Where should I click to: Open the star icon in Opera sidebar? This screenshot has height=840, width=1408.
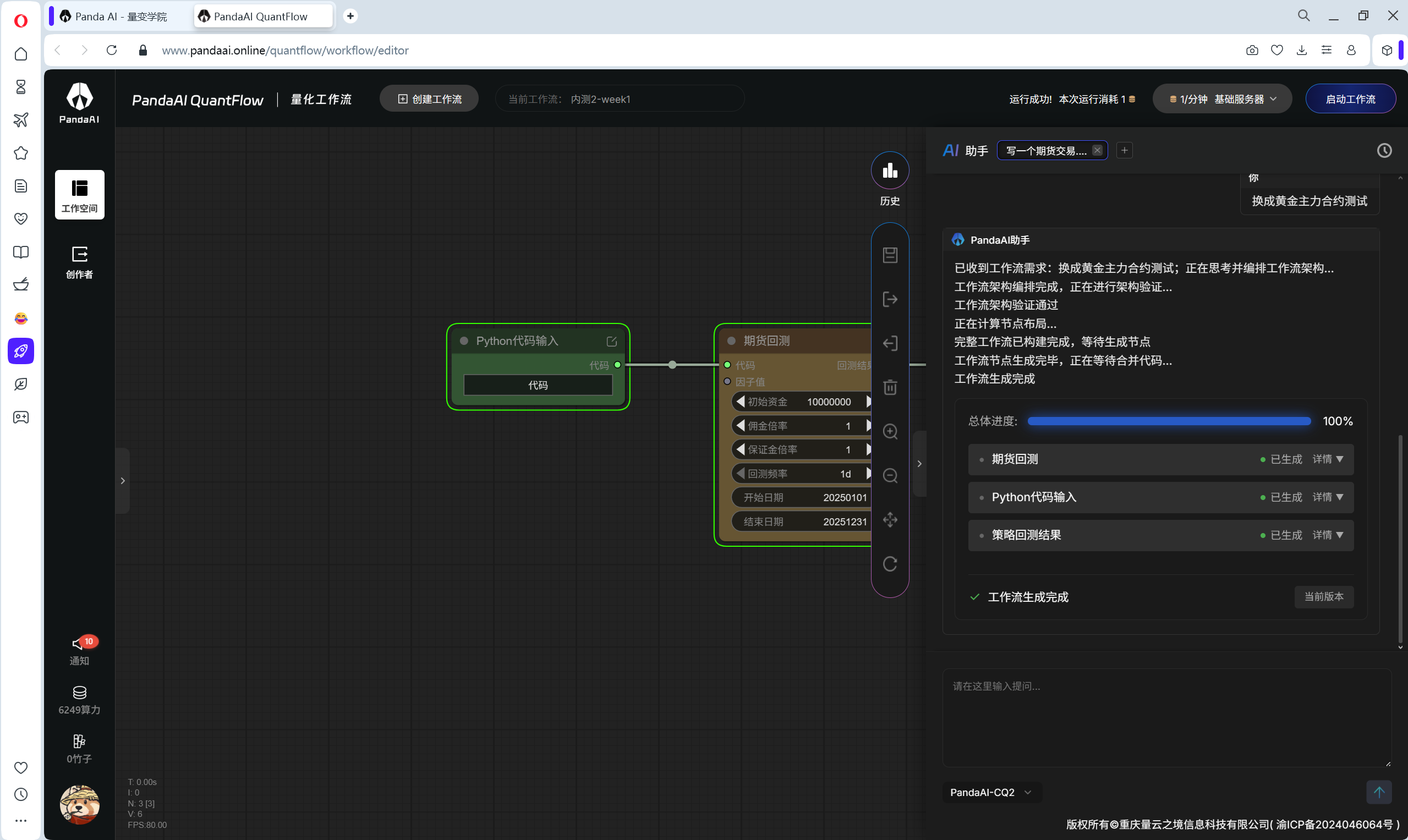[x=21, y=153]
